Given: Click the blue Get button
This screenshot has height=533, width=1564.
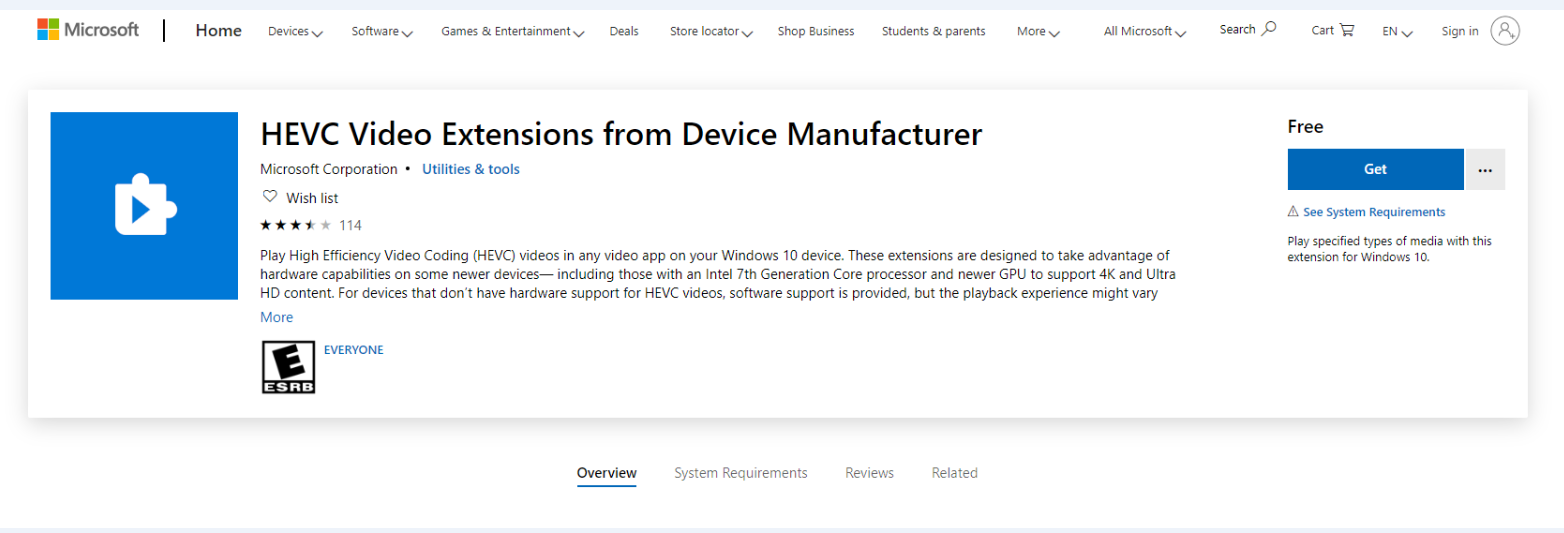Looking at the screenshot, I should point(1375,169).
